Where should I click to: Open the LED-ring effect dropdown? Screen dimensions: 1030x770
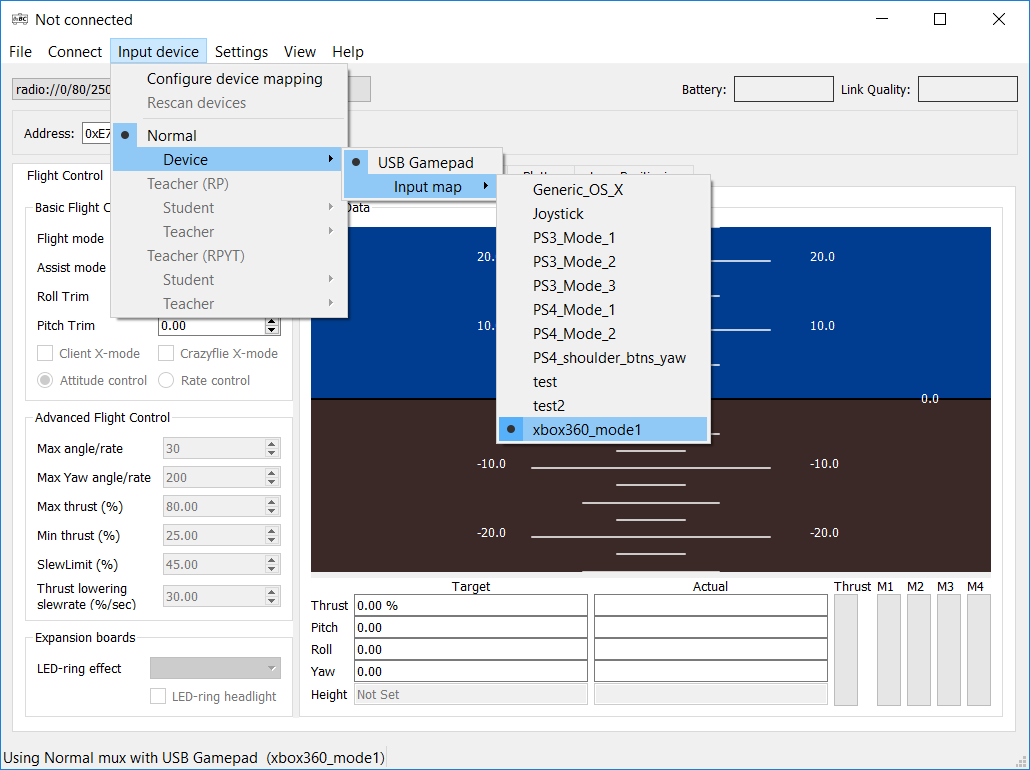pos(215,667)
